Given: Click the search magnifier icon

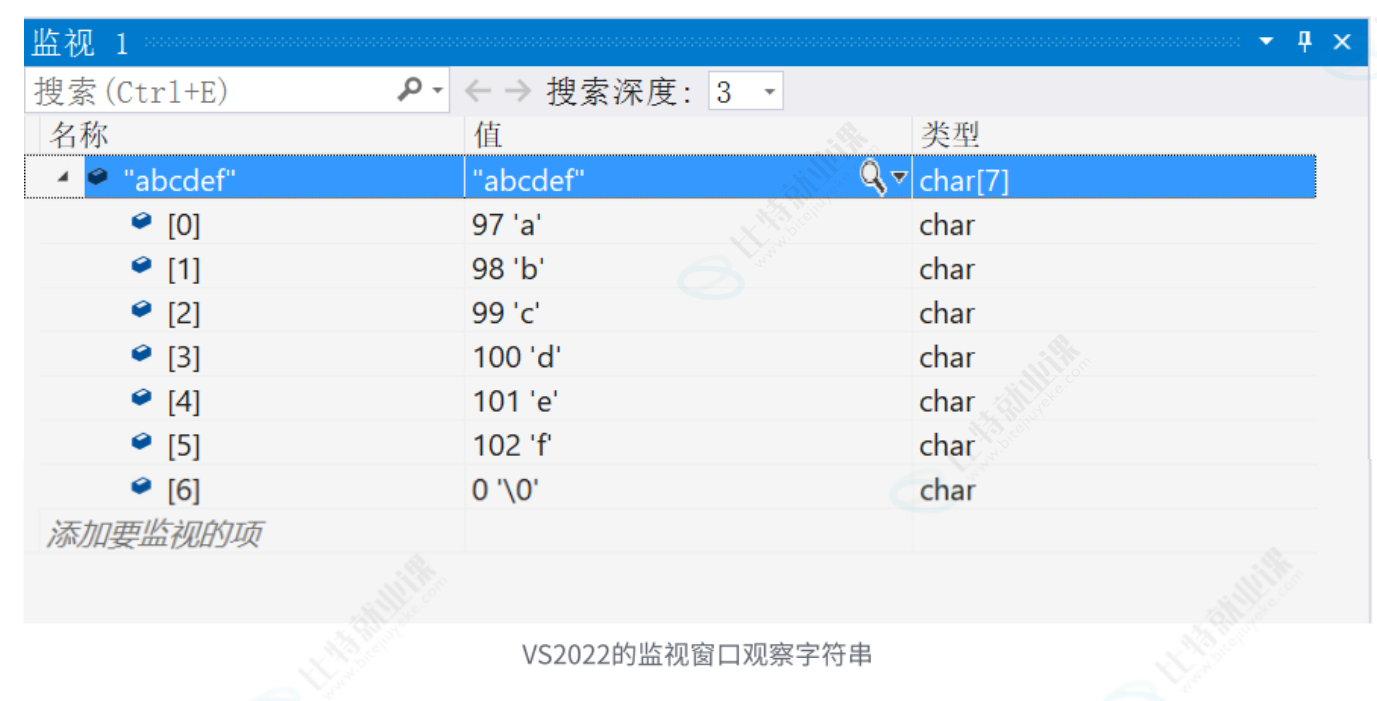Looking at the screenshot, I should (x=409, y=91).
